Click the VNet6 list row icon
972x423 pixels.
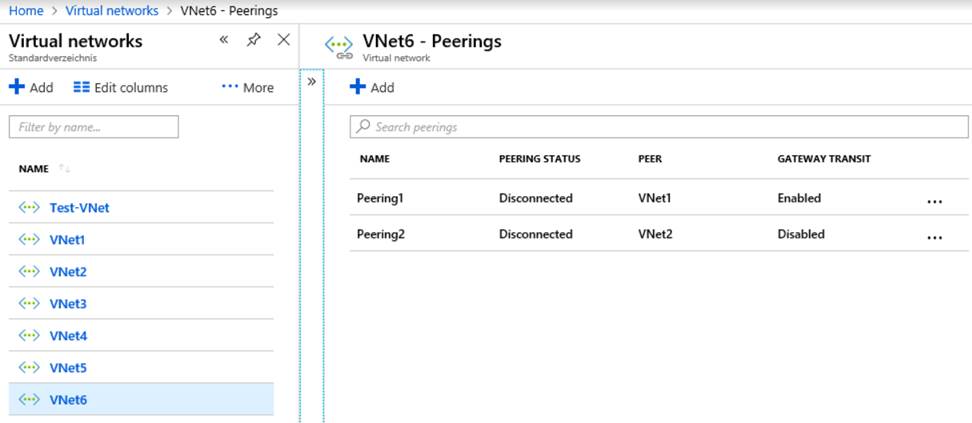(29, 399)
